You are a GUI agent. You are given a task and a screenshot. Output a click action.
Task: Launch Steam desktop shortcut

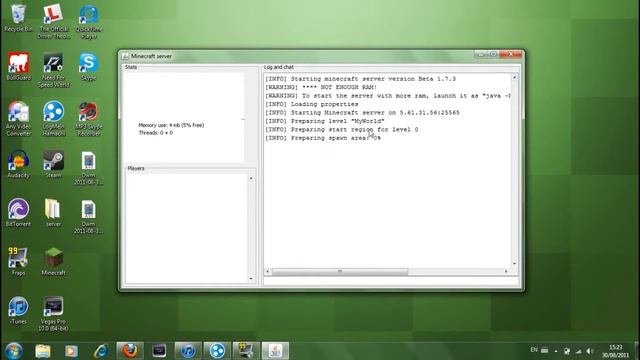(53, 164)
